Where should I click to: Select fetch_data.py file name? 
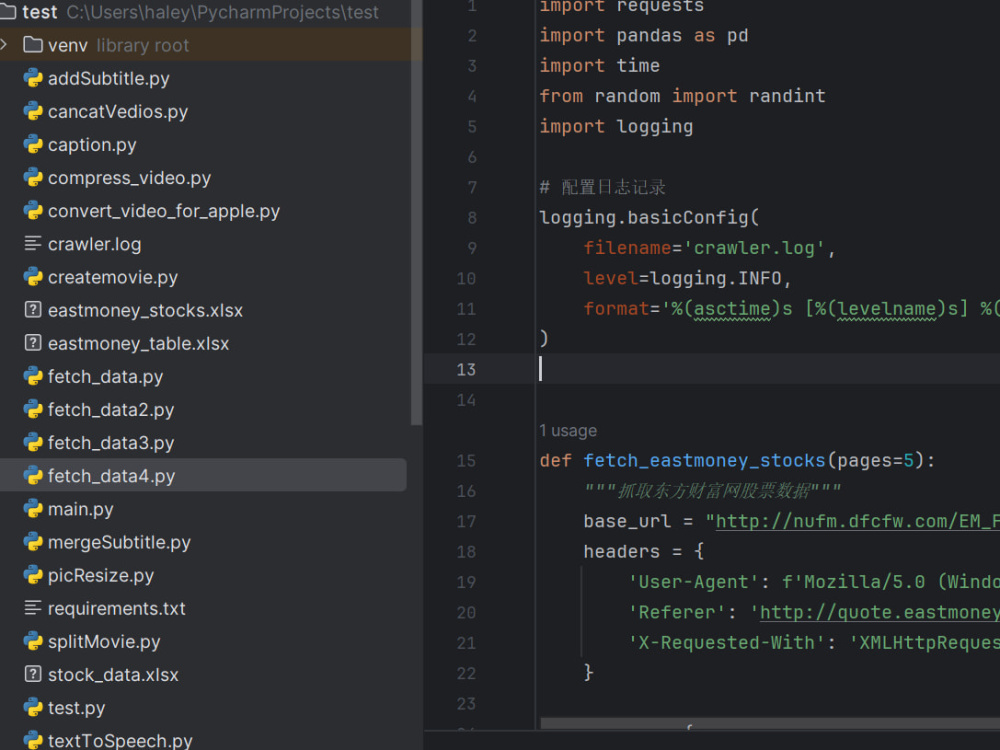pyautogui.click(x=105, y=377)
